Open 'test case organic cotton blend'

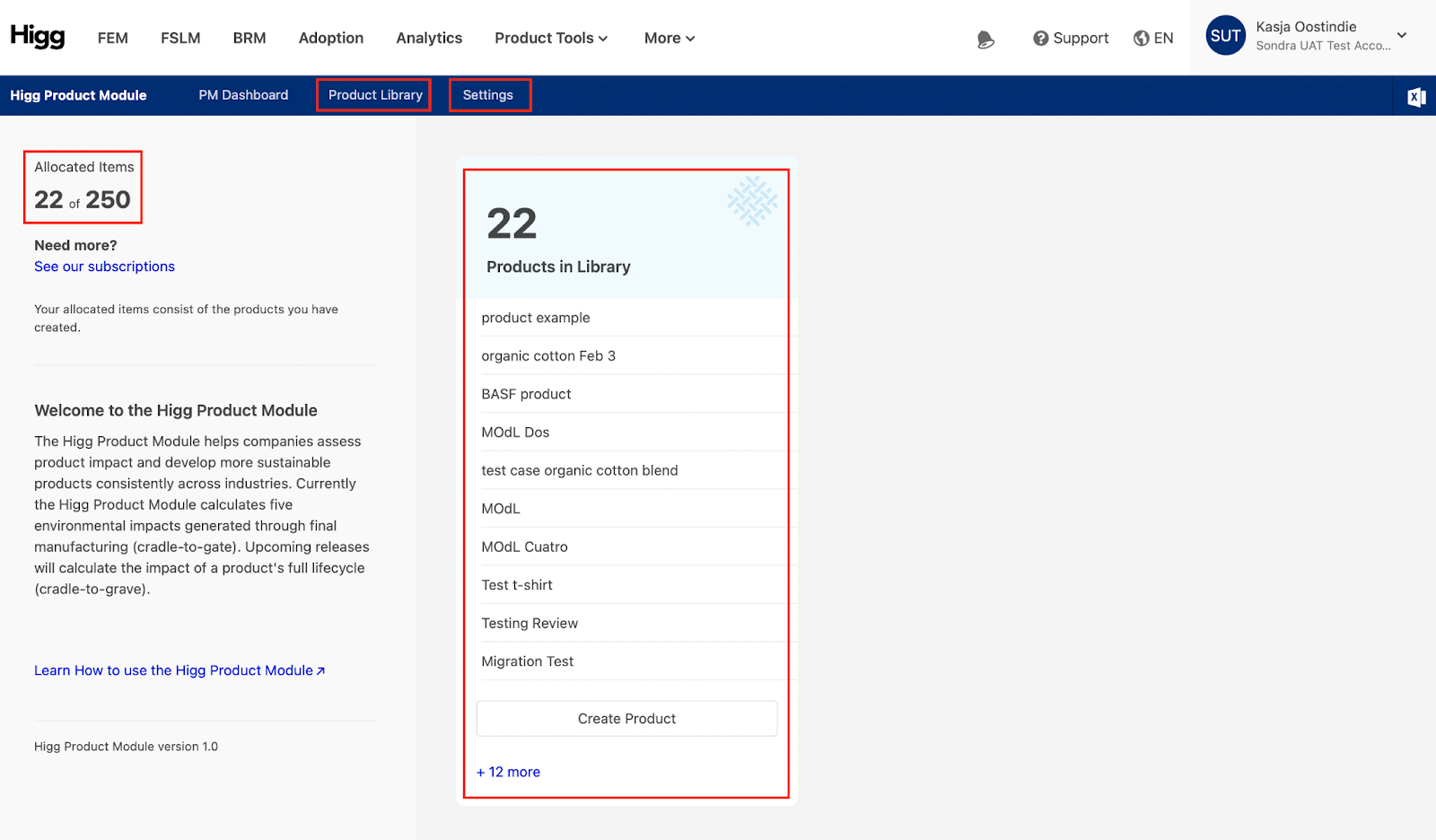626,470
